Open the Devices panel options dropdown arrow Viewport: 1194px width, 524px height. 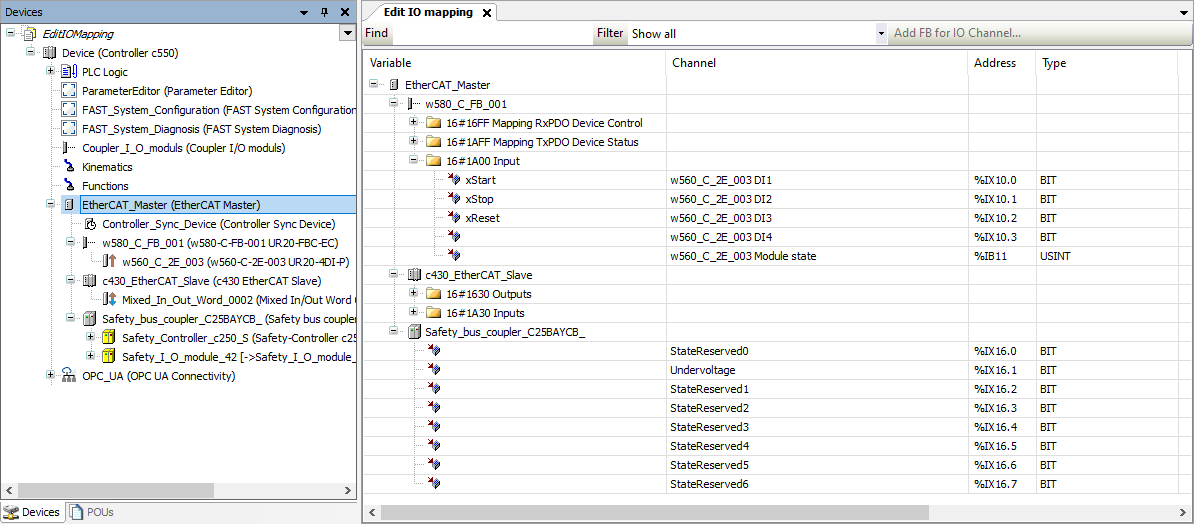pyautogui.click(x=305, y=12)
